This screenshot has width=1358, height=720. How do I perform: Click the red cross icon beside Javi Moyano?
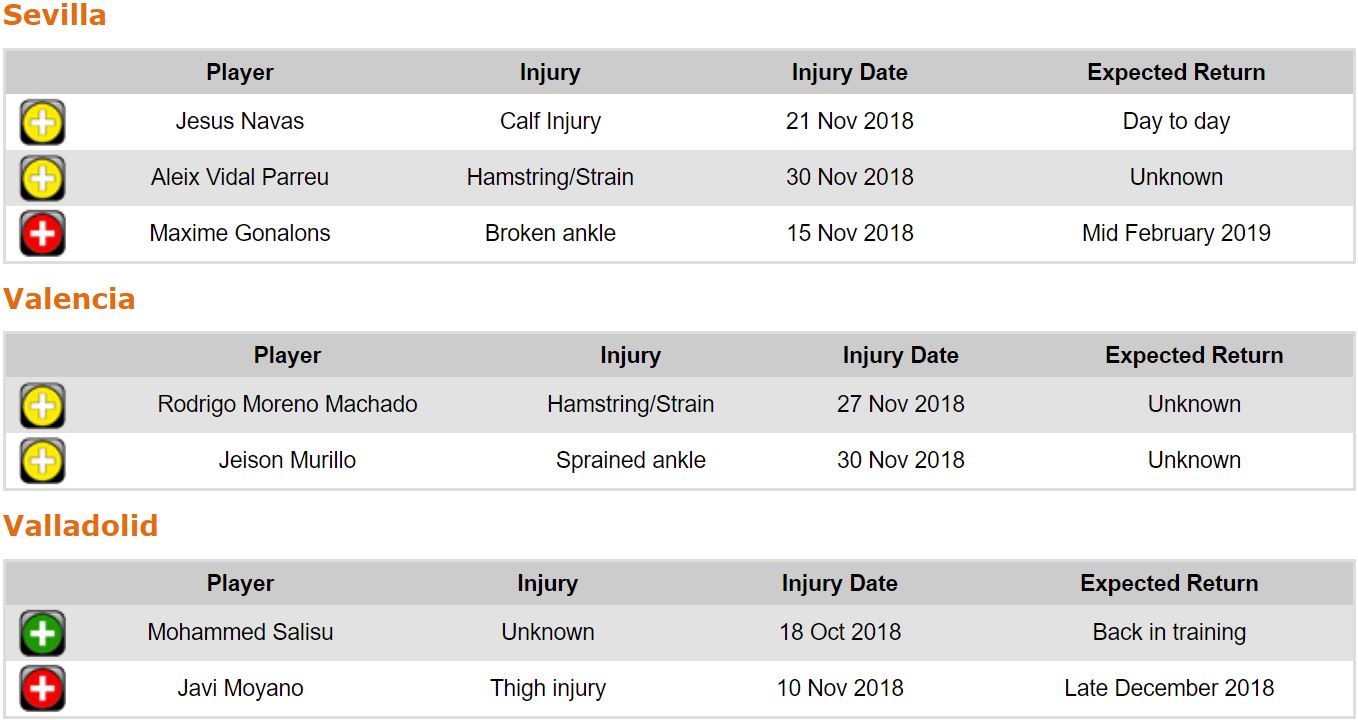point(42,690)
